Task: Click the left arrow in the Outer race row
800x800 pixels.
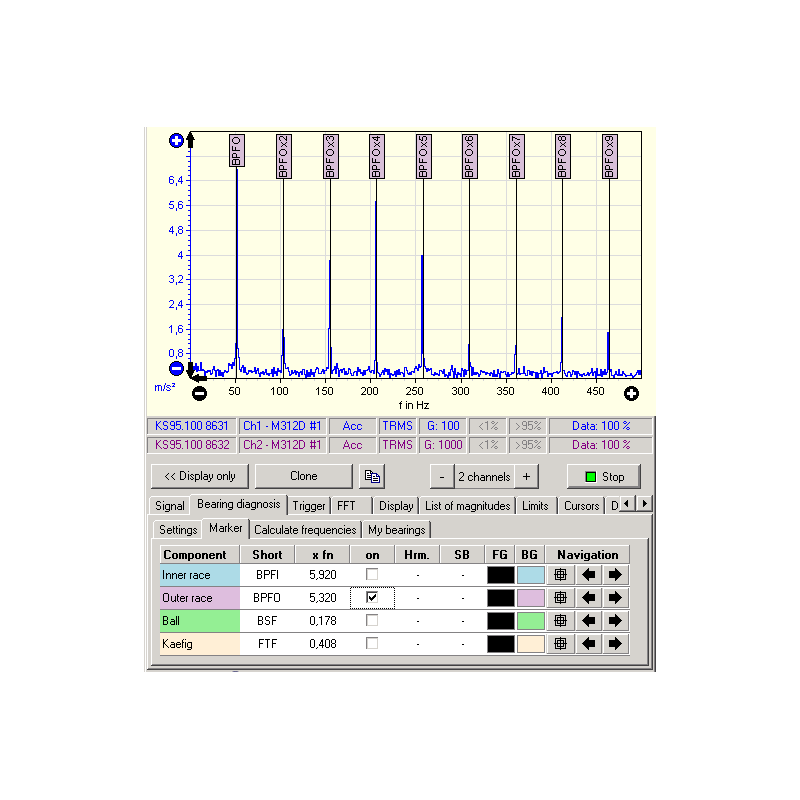Action: pyautogui.click(x=588, y=598)
